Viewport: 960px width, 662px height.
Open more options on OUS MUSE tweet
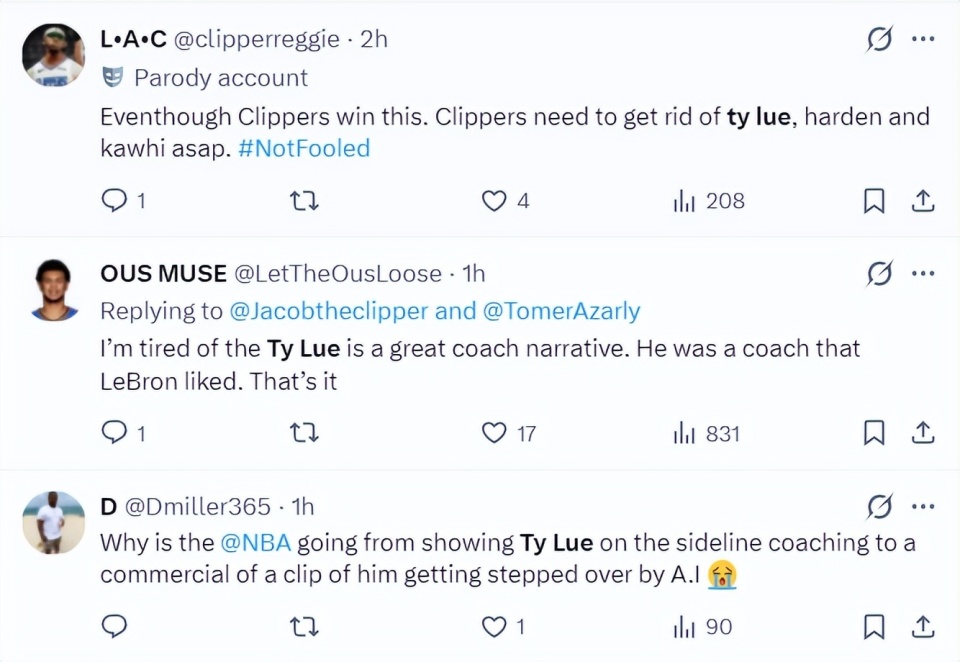[922, 273]
